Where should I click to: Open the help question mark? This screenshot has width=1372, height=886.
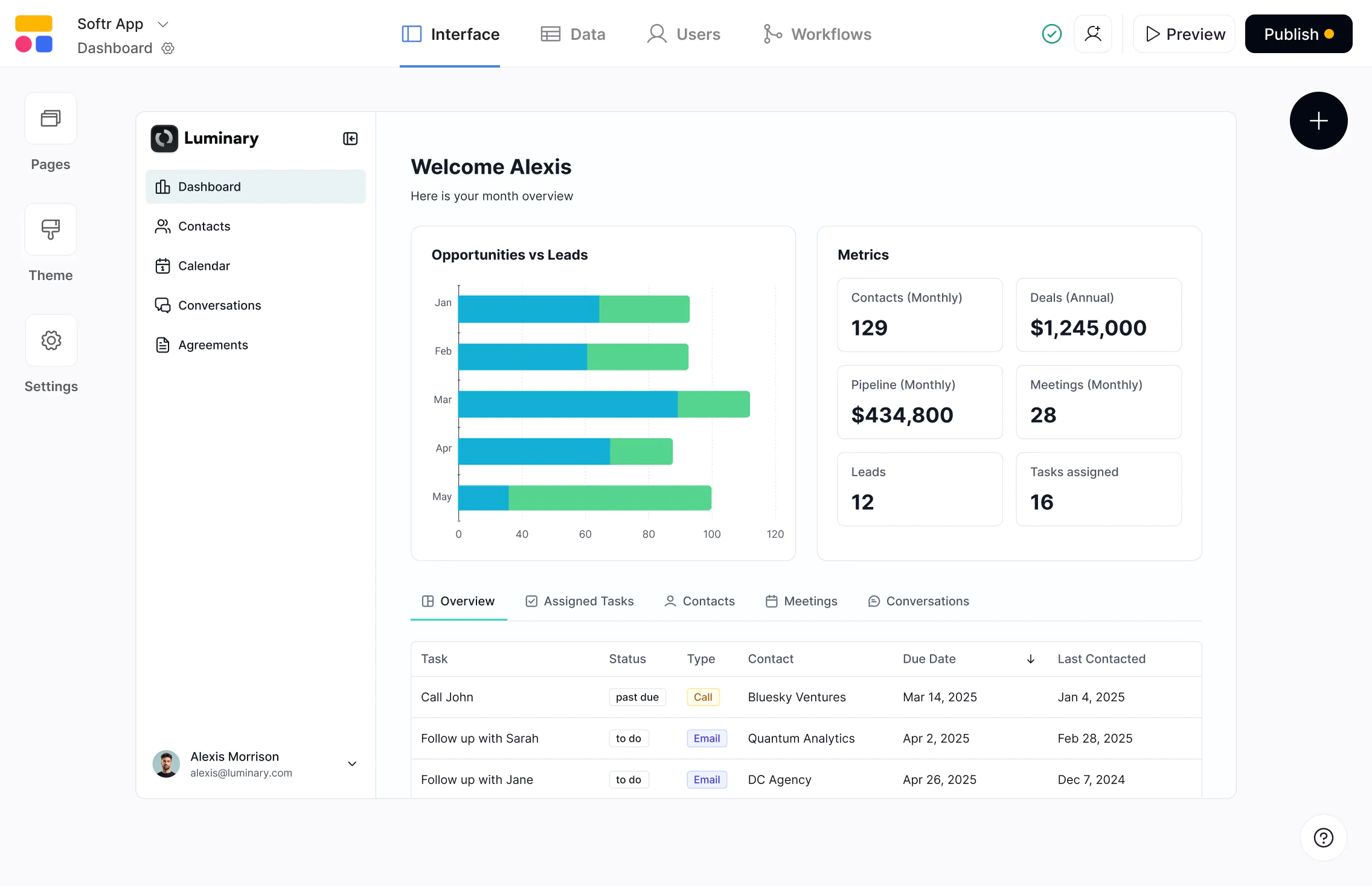(1322, 838)
